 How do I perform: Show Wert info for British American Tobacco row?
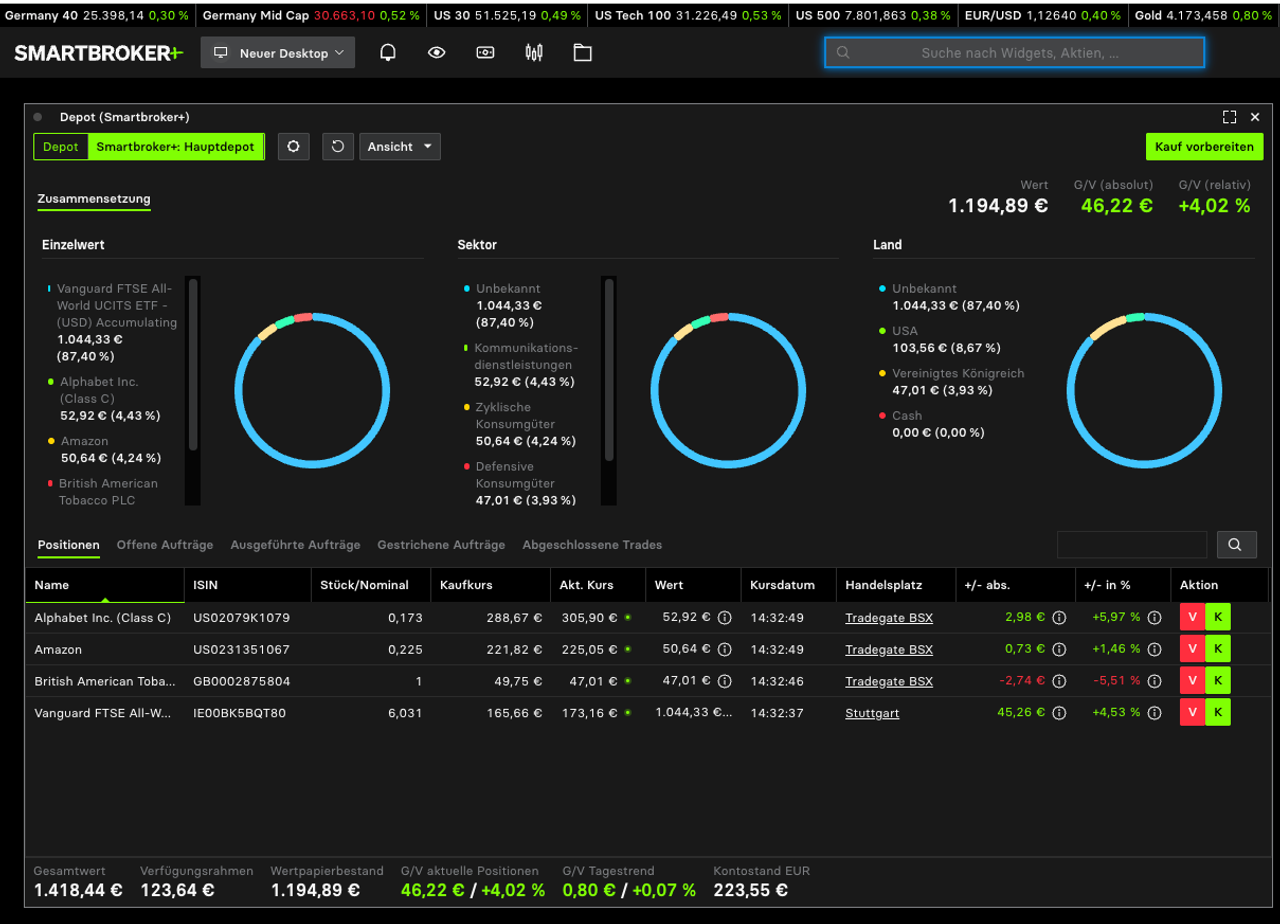click(725, 682)
